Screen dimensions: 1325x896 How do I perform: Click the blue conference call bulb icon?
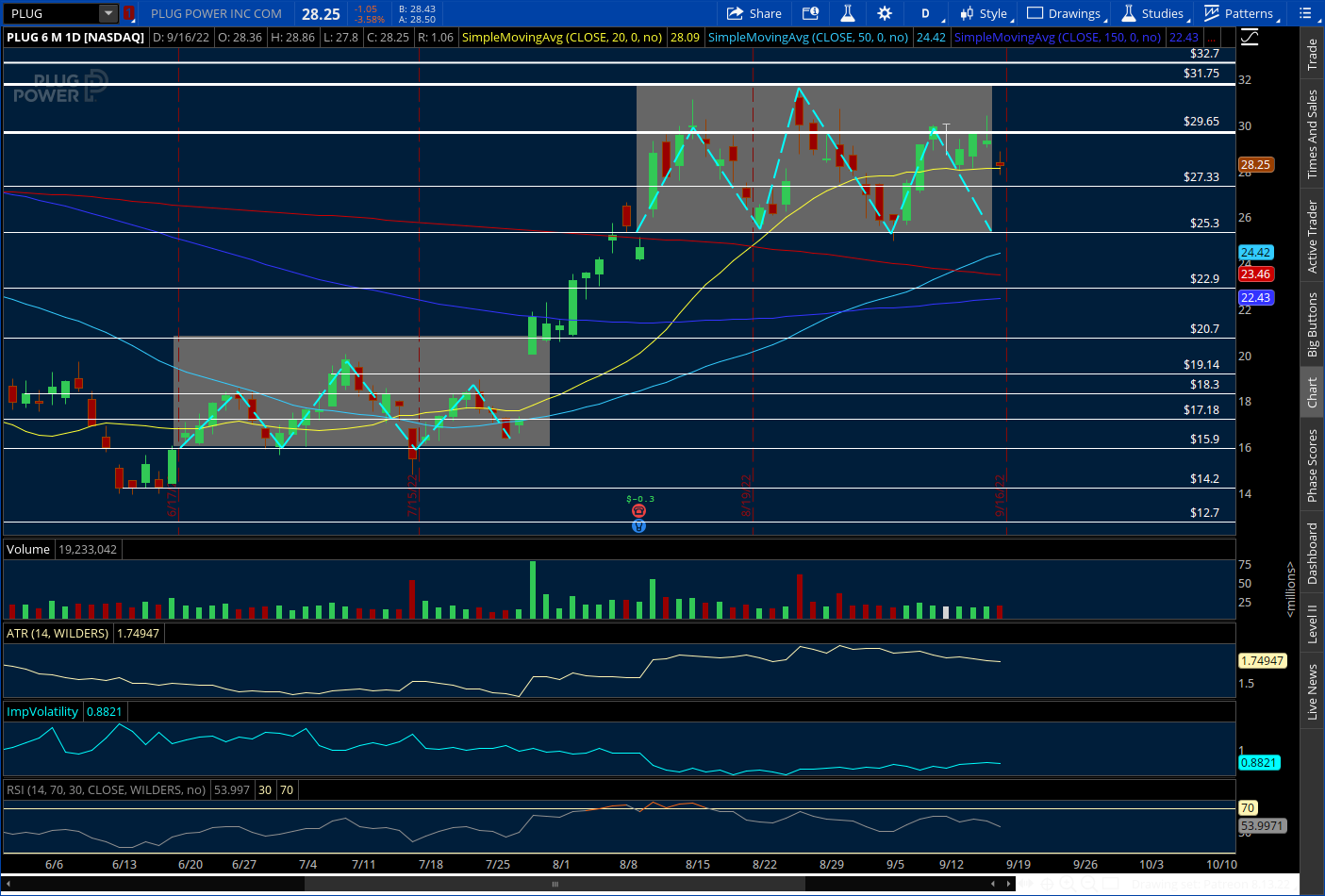click(638, 526)
